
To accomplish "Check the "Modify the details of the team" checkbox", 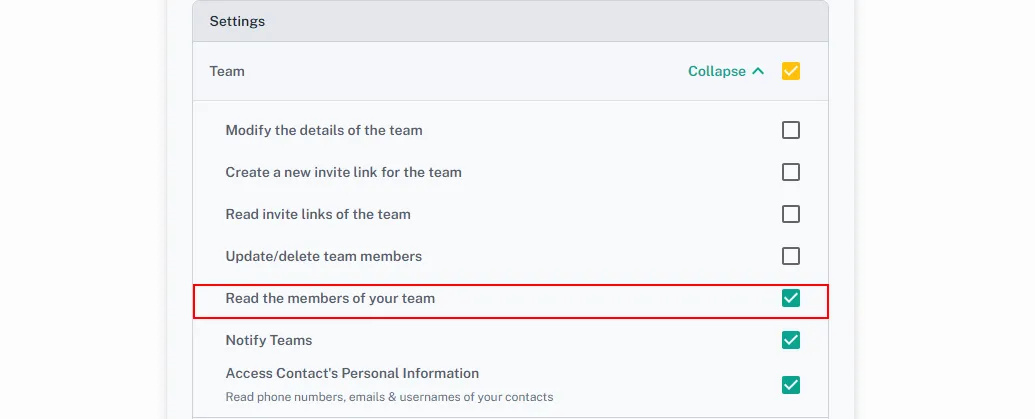I will (x=791, y=130).
